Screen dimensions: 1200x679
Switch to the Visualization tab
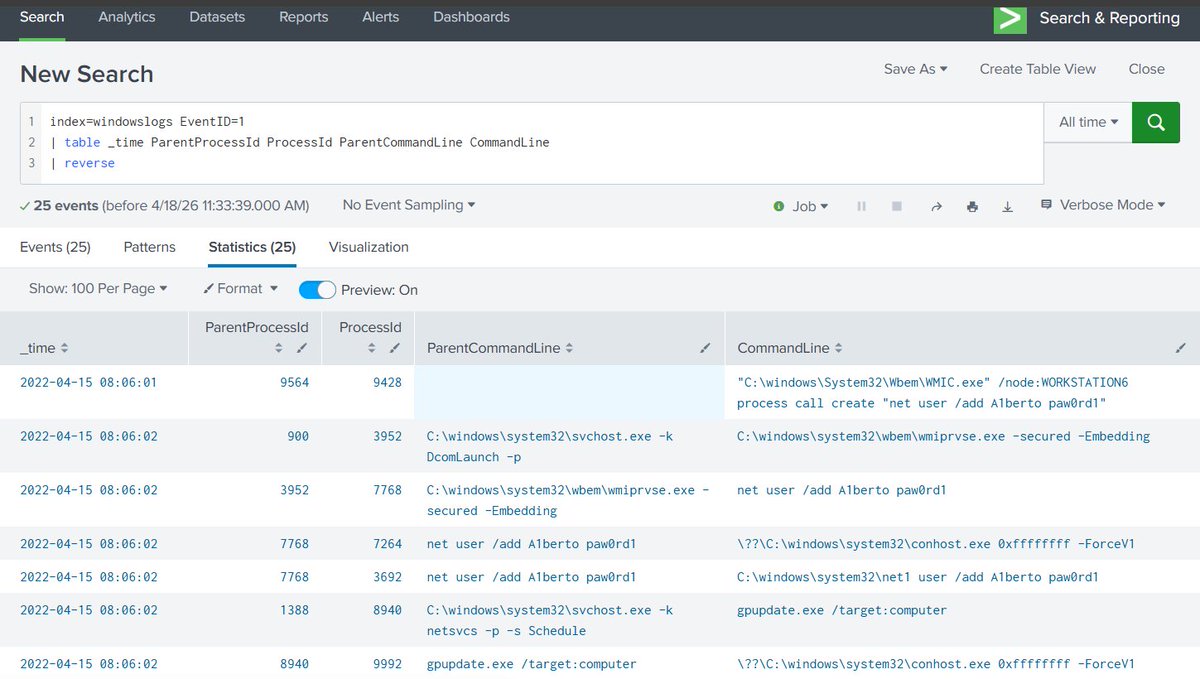[x=369, y=247]
